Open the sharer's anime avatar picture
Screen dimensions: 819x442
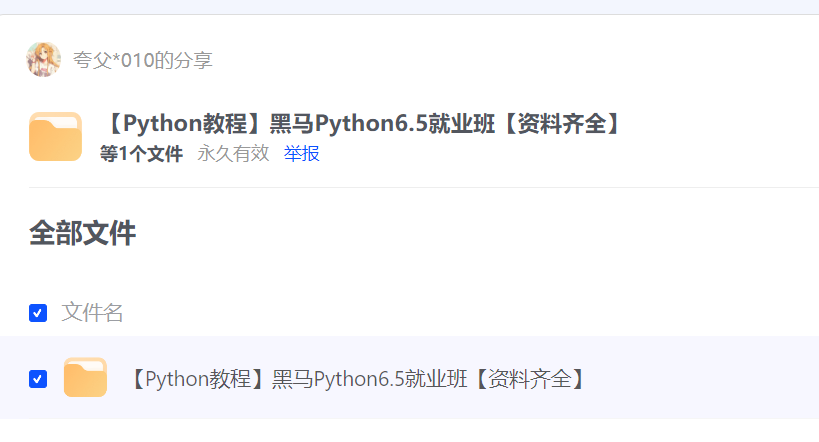pyautogui.click(x=43, y=60)
